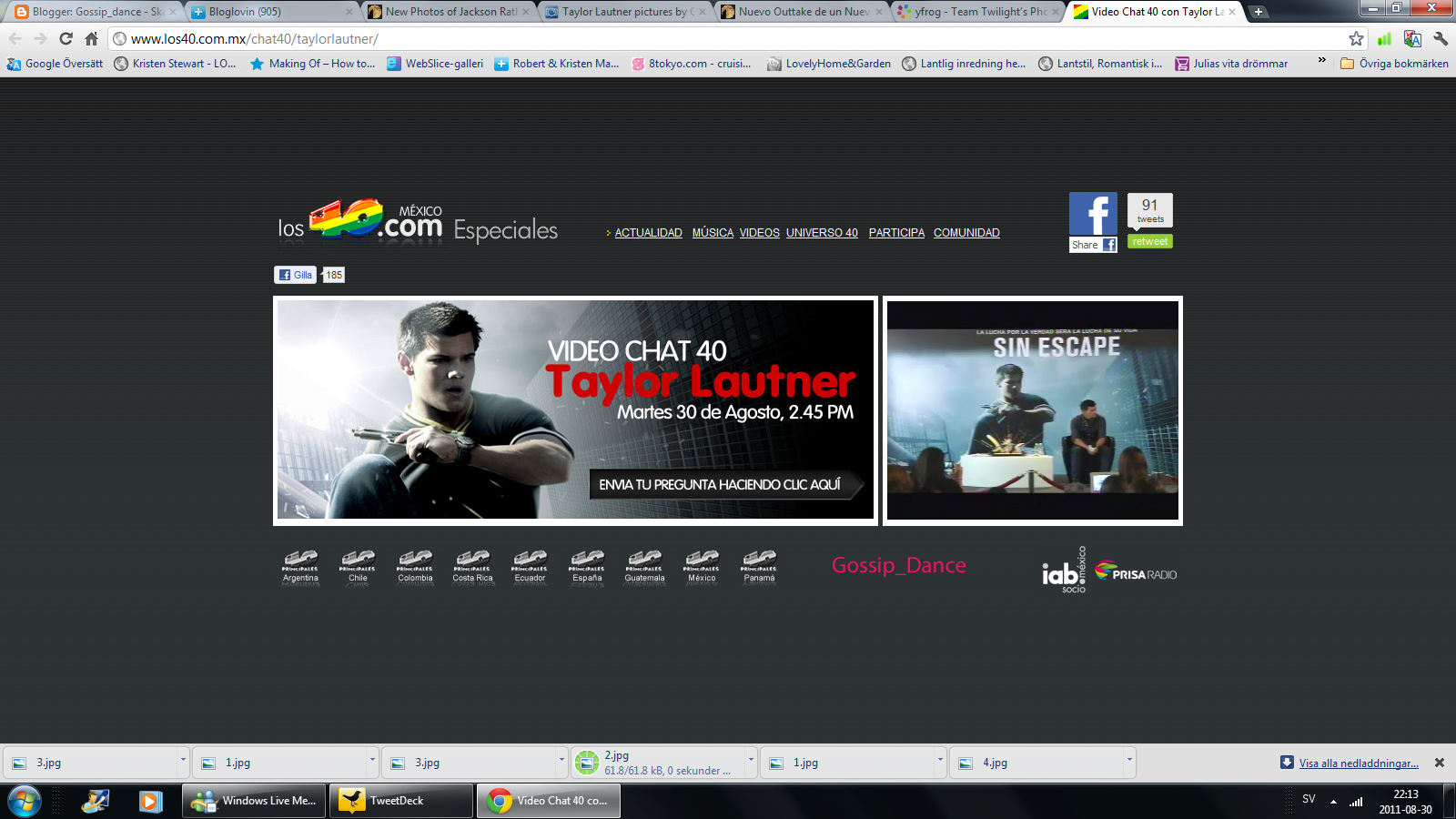Open the VIDEOS menu link

pos(759,233)
